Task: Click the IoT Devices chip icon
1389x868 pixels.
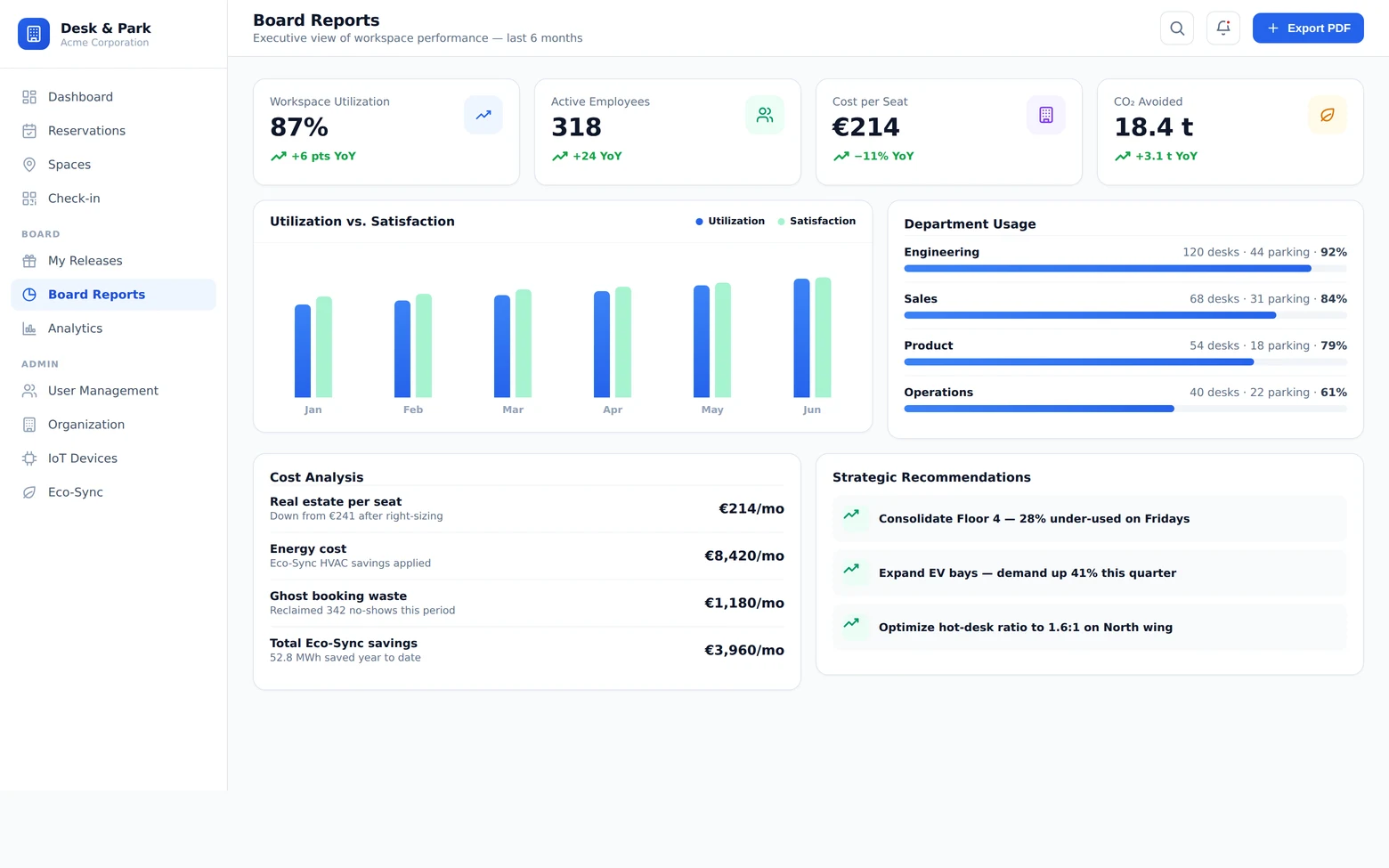Action: pyautogui.click(x=29, y=458)
